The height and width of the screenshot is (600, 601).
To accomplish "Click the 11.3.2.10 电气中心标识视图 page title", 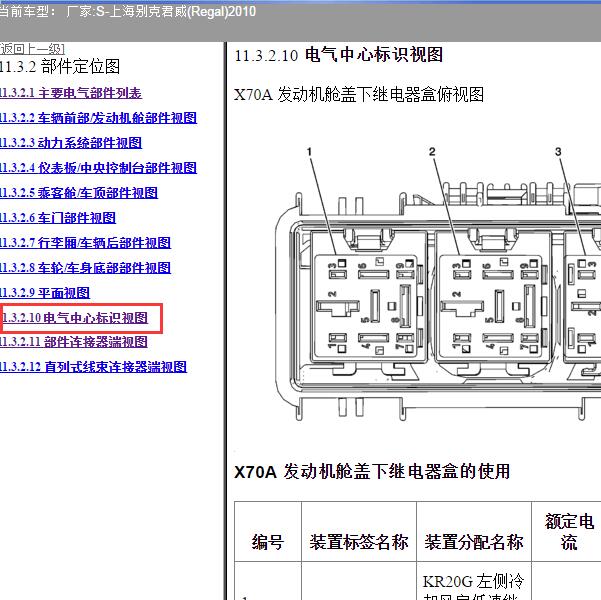I will [339, 55].
